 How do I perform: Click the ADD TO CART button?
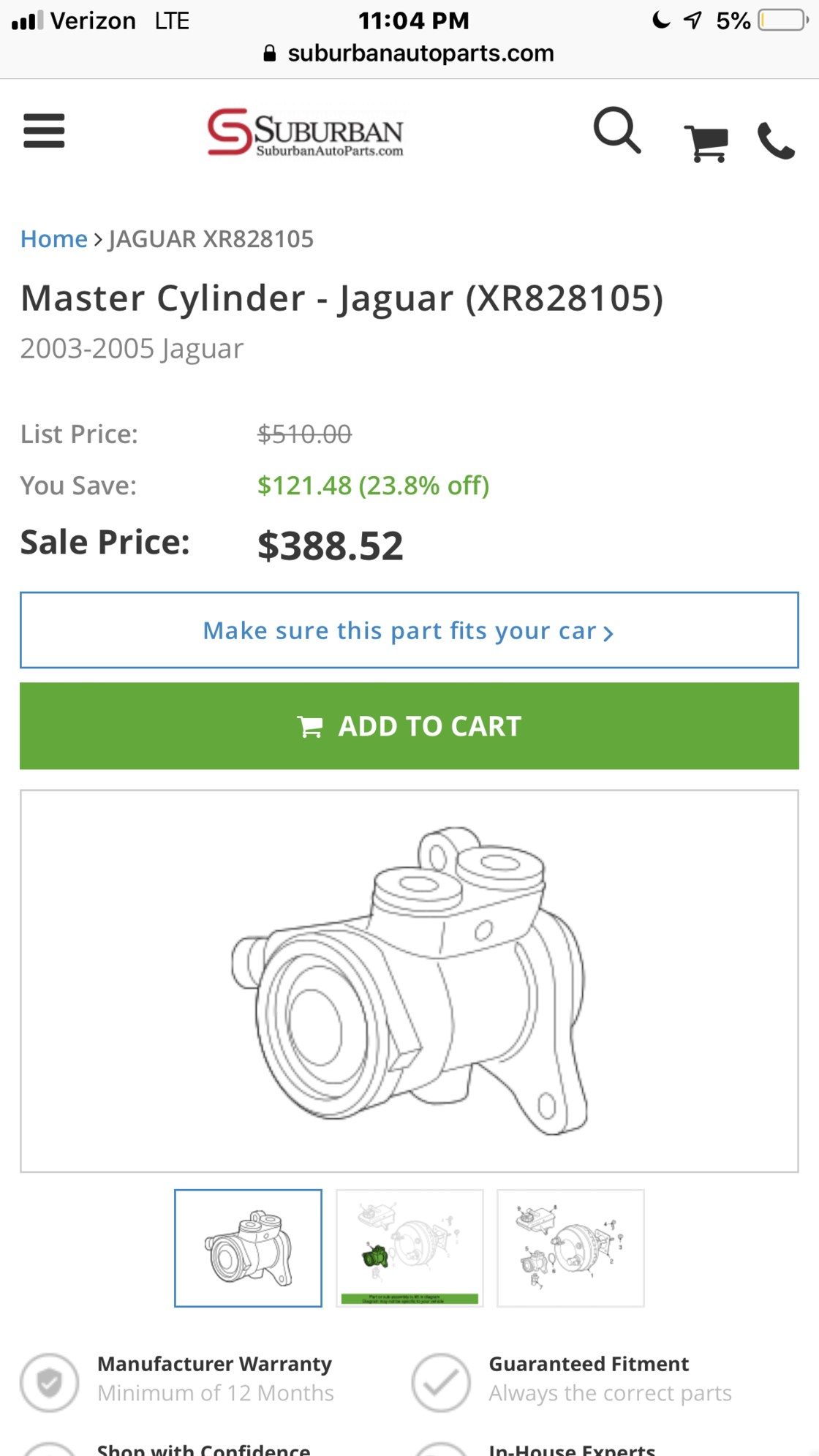(409, 725)
